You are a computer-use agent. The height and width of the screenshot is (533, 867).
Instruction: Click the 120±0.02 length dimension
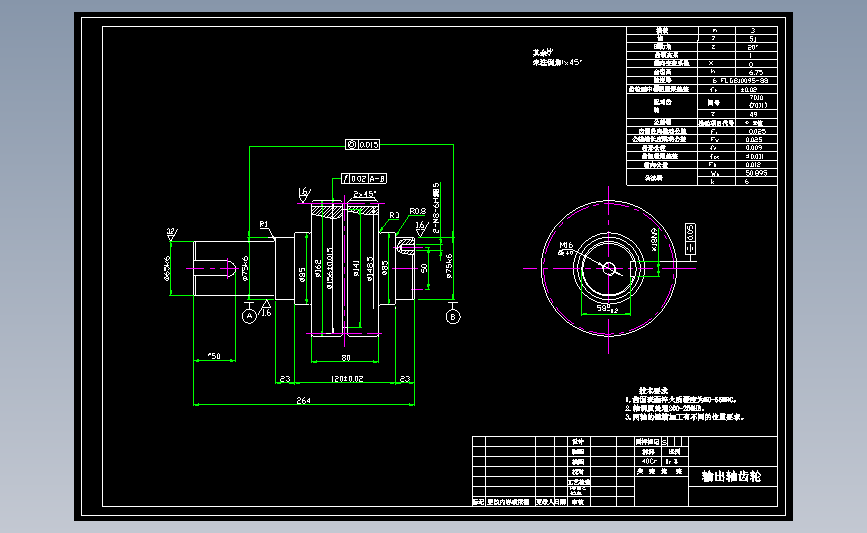click(x=347, y=379)
